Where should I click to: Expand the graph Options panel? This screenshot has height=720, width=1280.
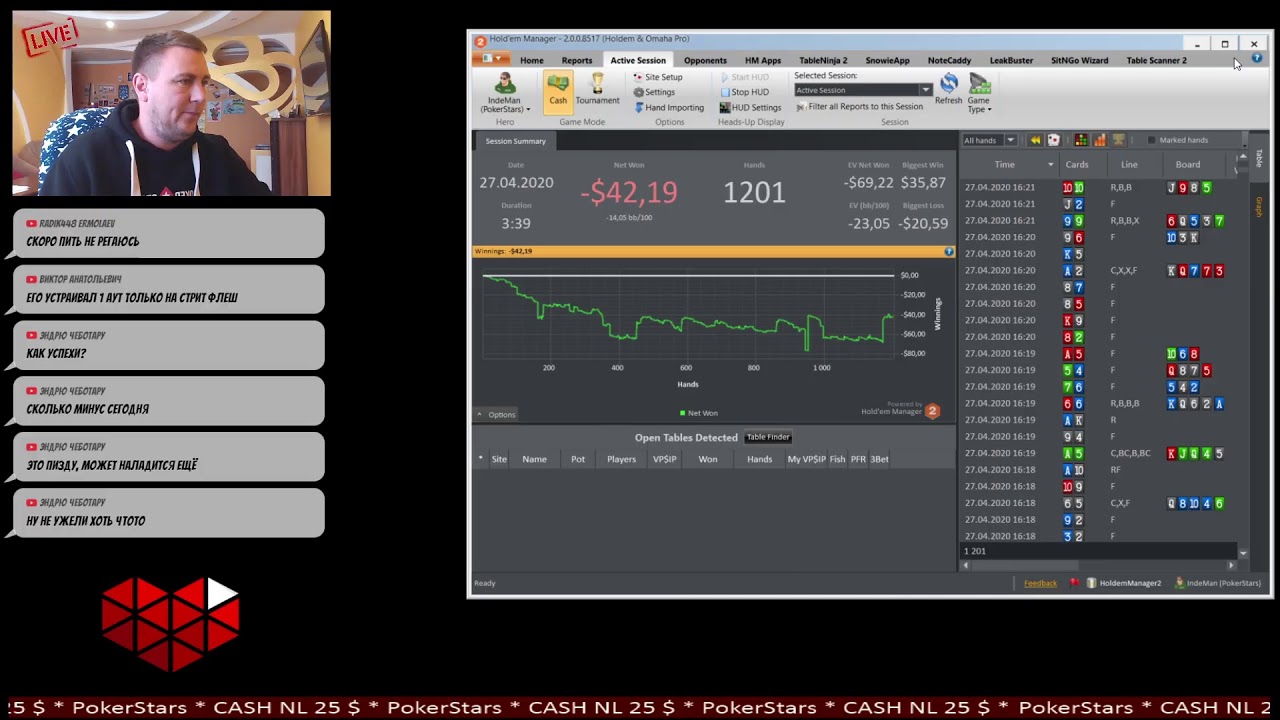(496, 414)
